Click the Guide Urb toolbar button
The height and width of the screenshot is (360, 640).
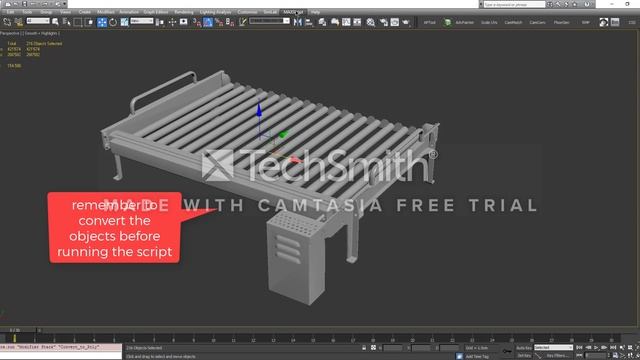click(489, 22)
